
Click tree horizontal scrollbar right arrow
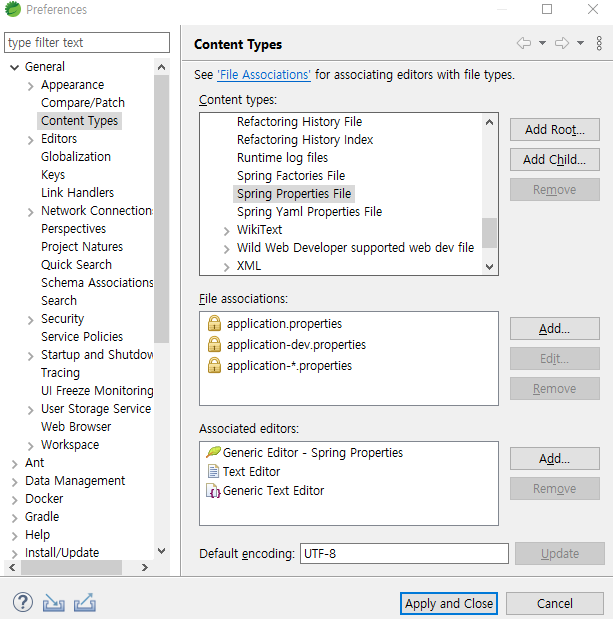pos(145,567)
